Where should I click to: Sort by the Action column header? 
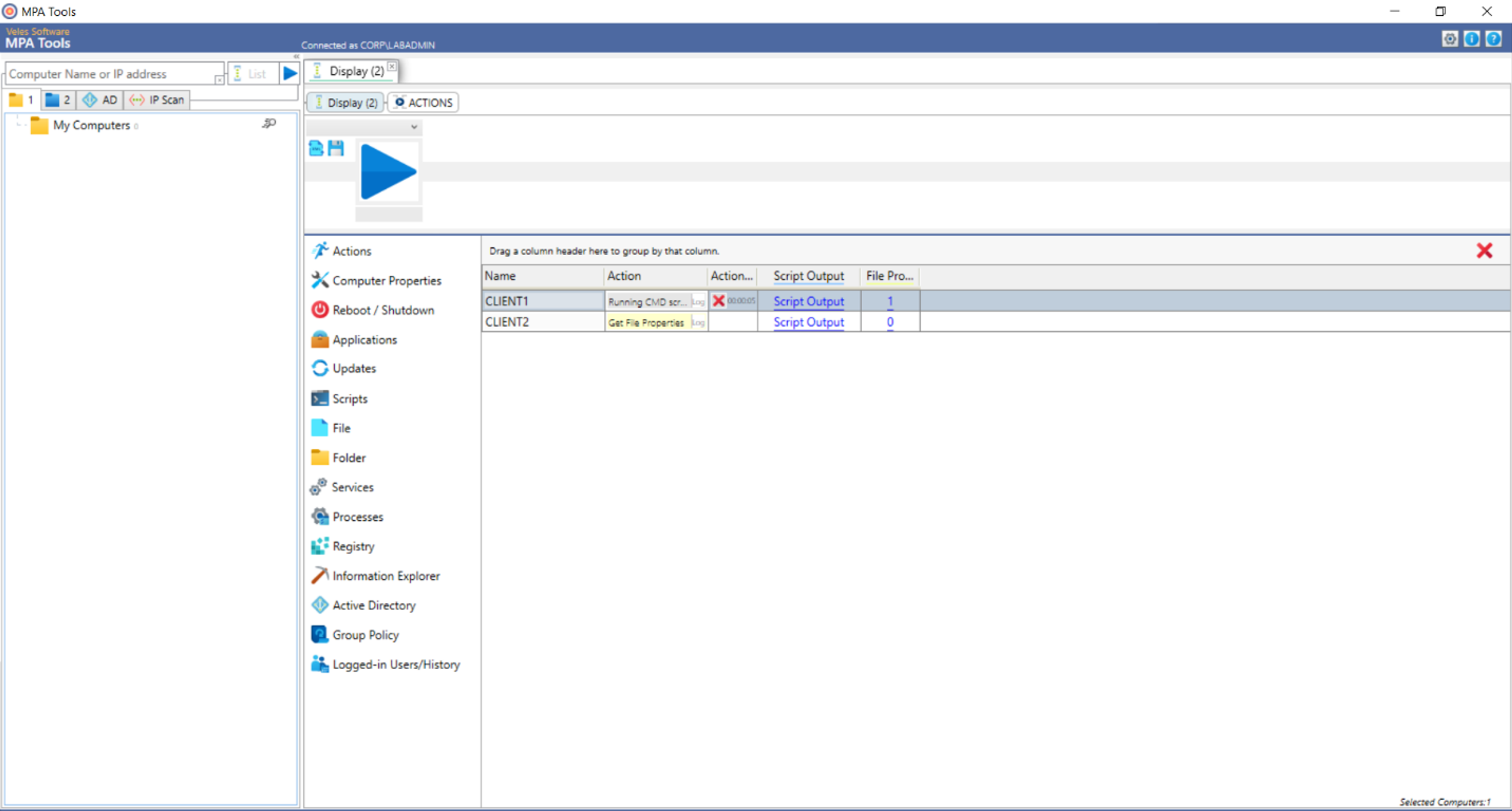point(656,276)
